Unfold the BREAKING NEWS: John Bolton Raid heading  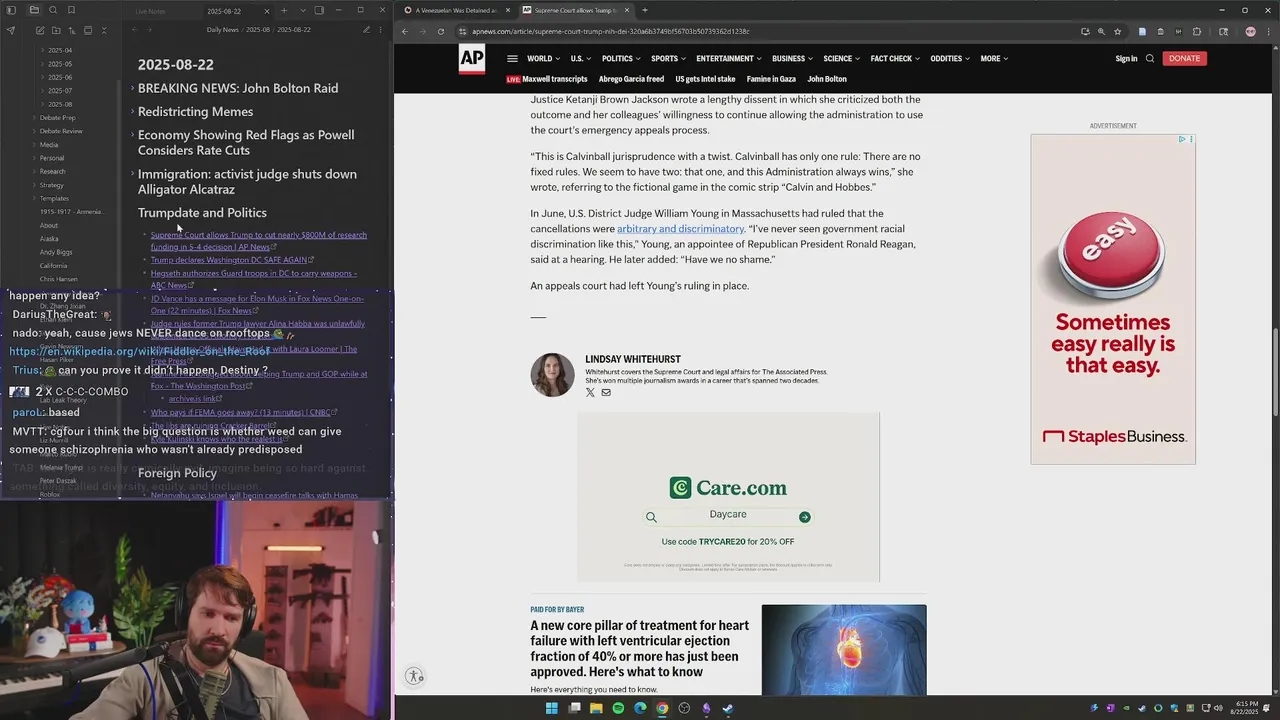click(132, 88)
